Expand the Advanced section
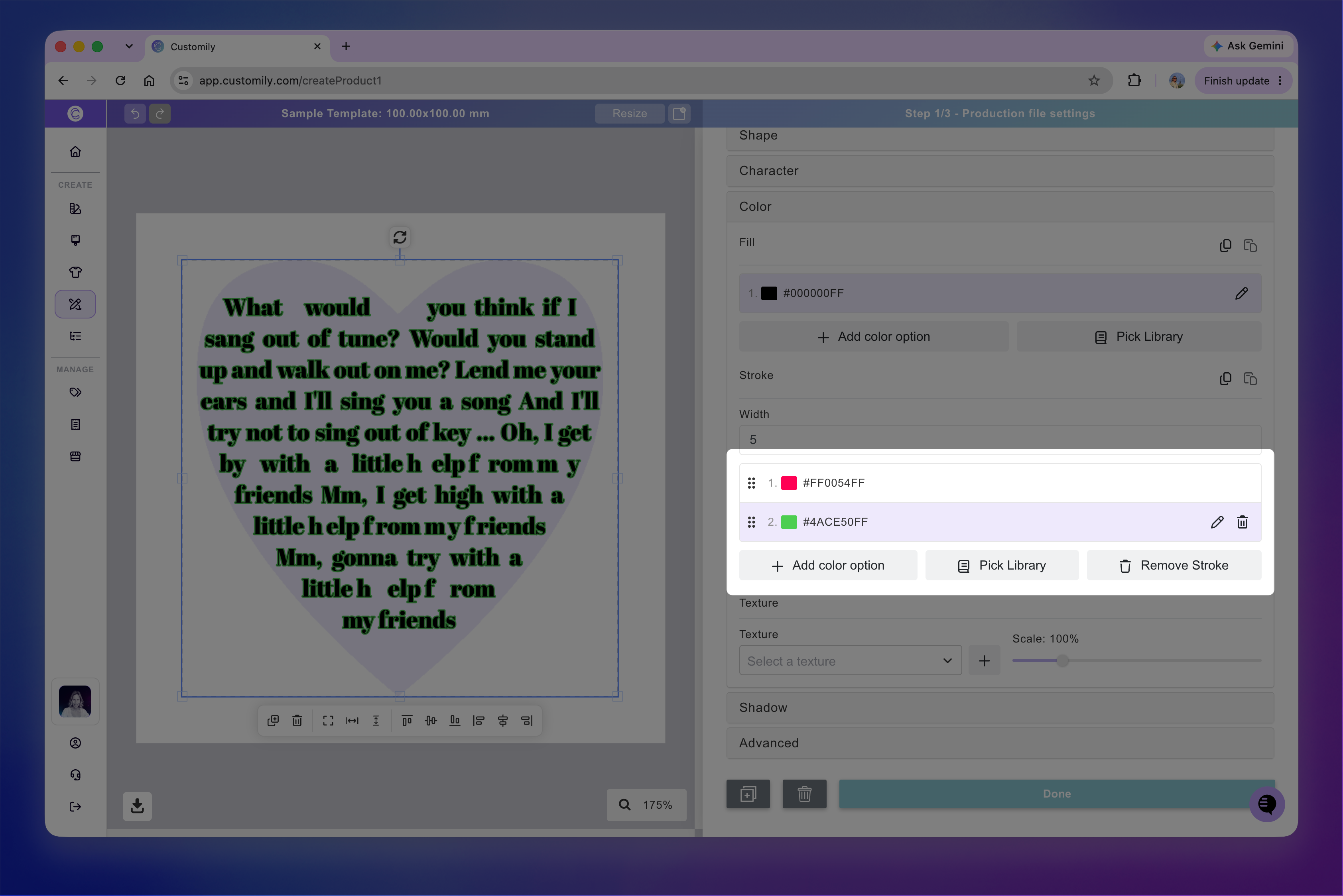The image size is (1343, 896). (x=1000, y=743)
